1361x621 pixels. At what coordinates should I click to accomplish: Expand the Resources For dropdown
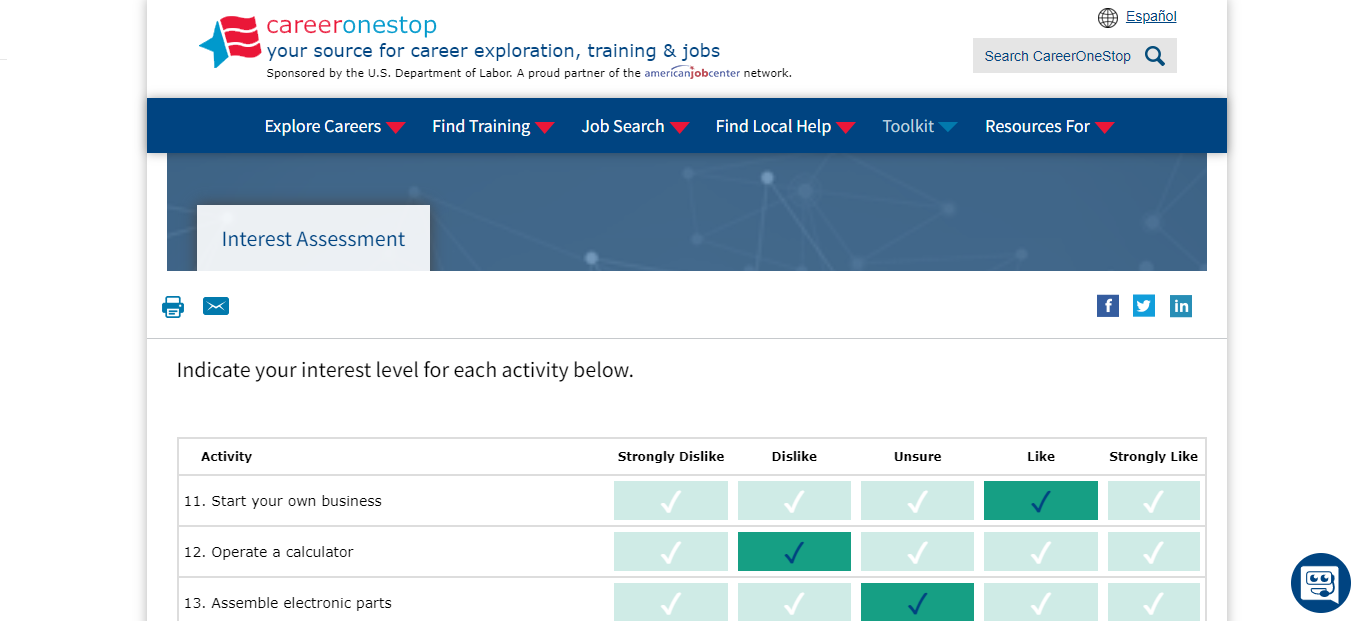pos(1049,126)
